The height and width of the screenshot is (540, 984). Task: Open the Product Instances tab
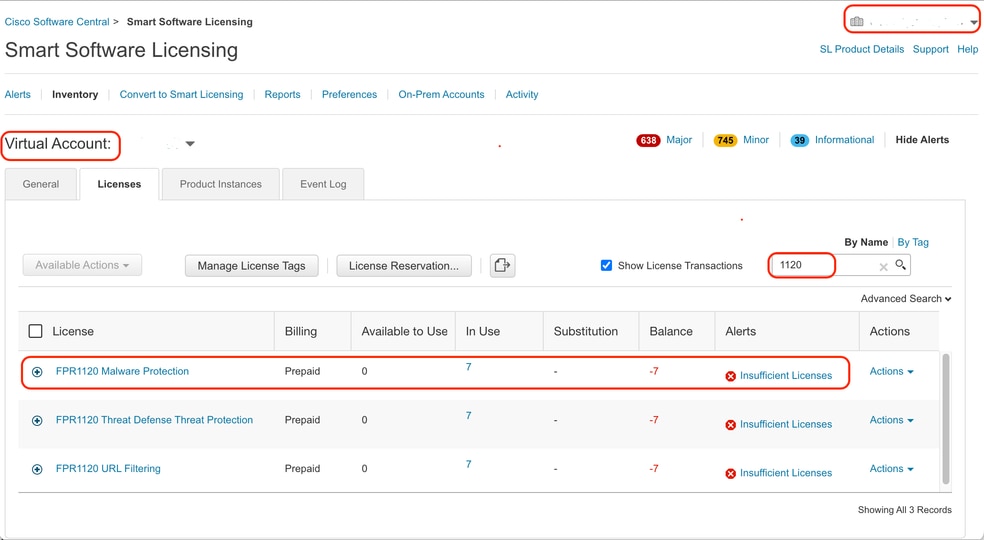pyautogui.click(x=221, y=184)
